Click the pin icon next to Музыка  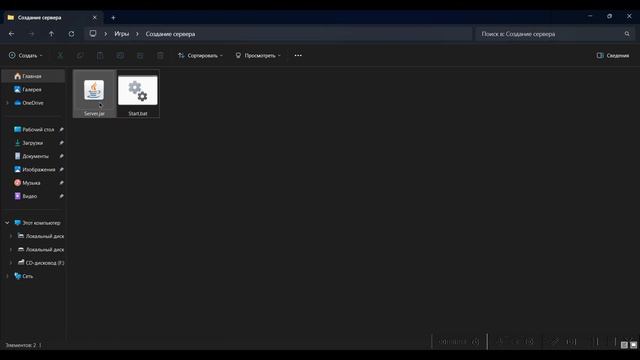[61, 183]
